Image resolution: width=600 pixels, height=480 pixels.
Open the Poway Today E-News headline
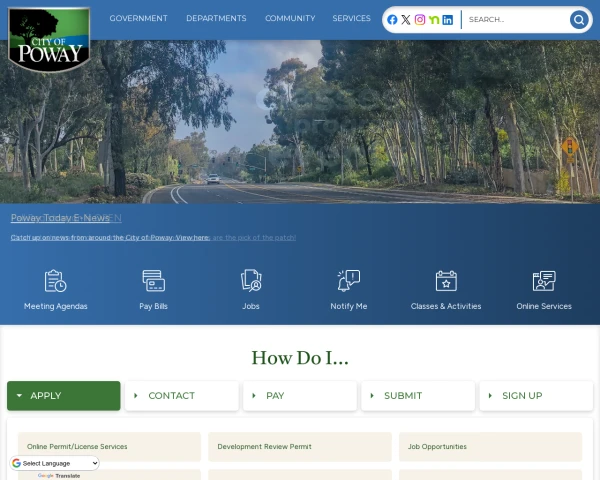60,218
